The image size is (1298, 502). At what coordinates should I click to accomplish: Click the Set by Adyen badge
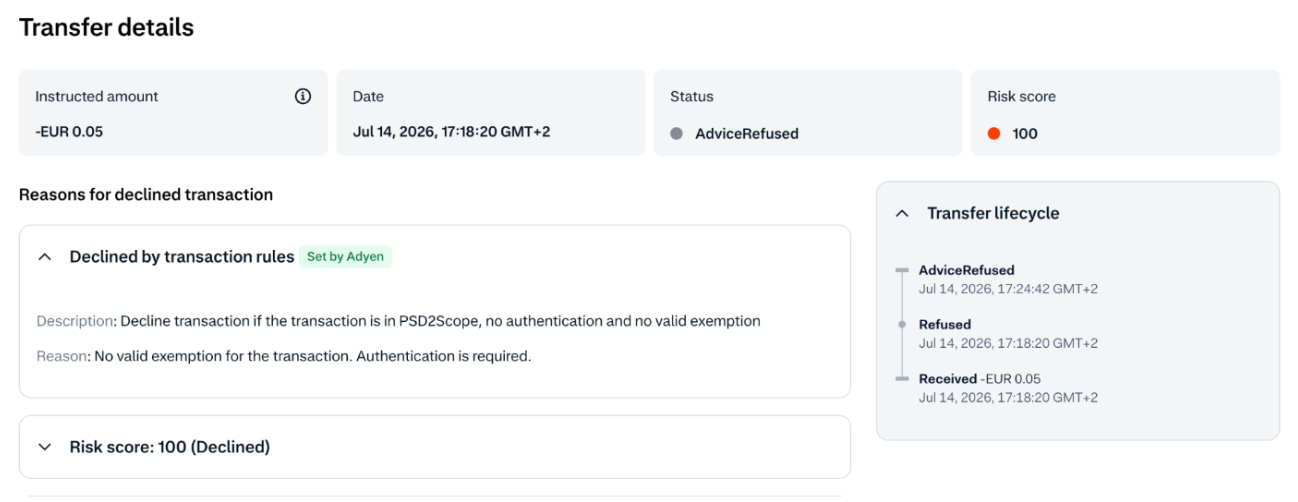click(346, 257)
